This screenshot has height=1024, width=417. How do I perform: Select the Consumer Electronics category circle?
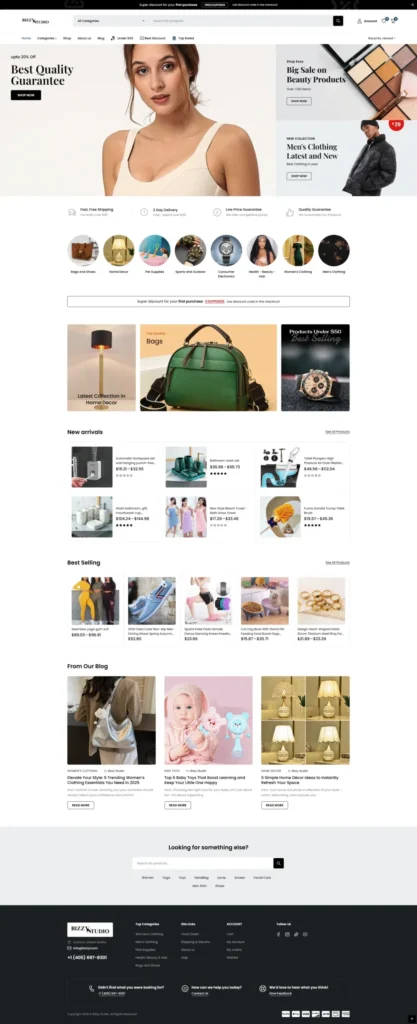[226, 251]
